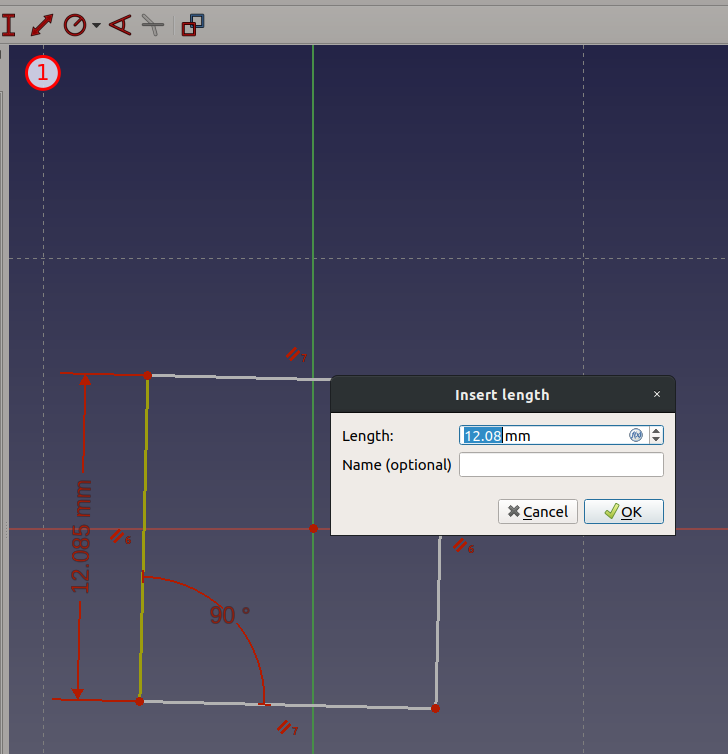Select the diagonal distance constraint tool

pos(42,24)
